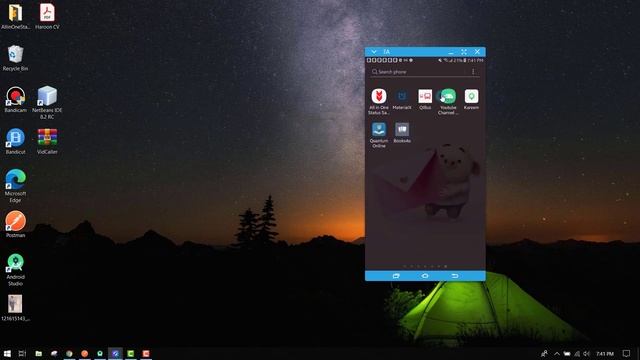Click the Search phone field
Viewport: 640px width, 360px height.
[x=418, y=72]
